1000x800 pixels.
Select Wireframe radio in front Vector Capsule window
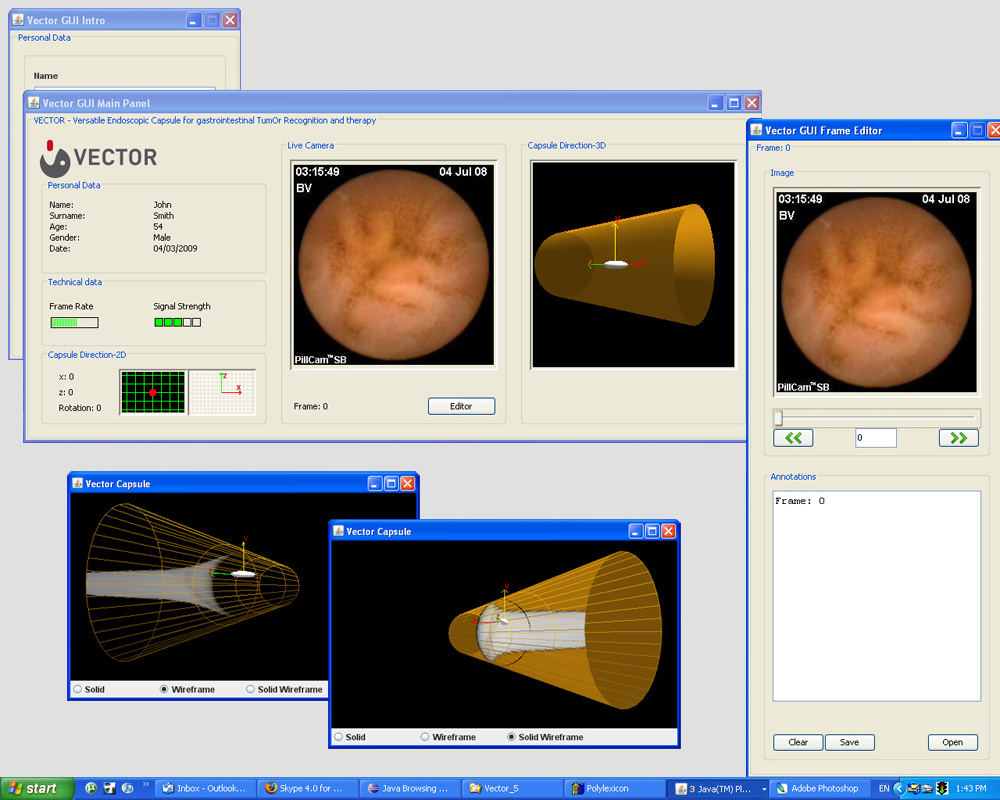pos(425,737)
